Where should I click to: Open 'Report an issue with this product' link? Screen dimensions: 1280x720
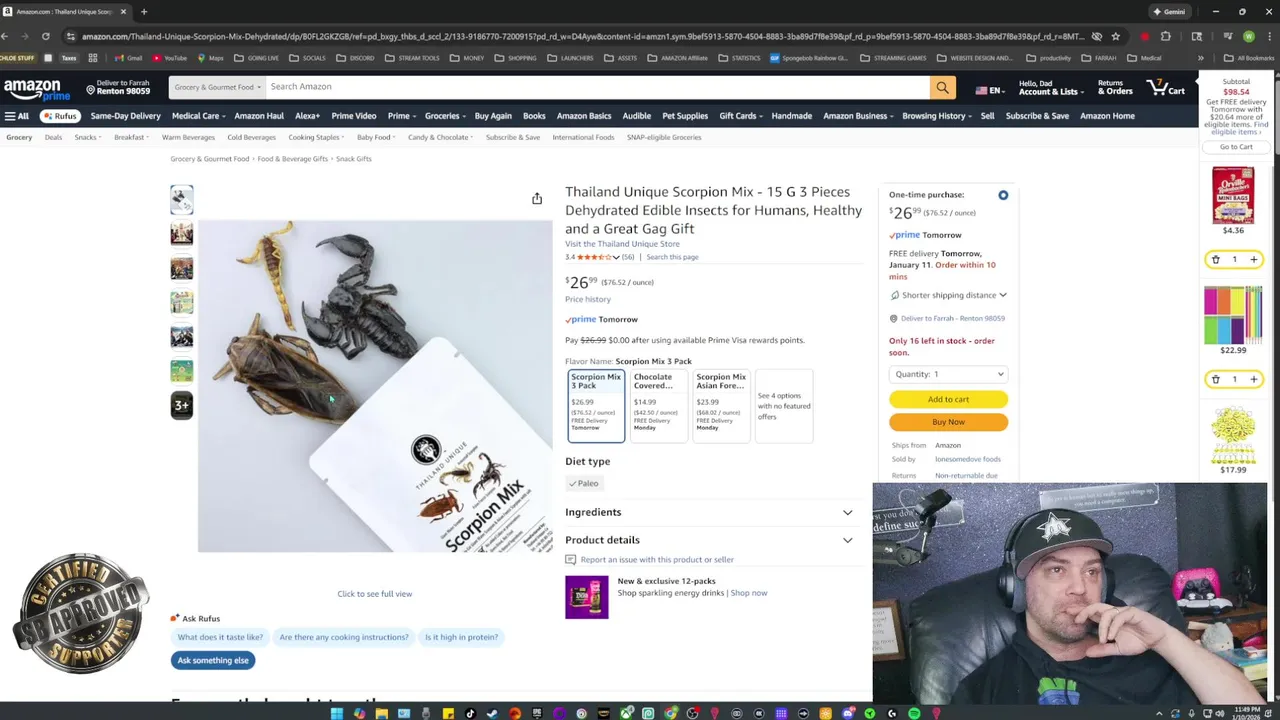pyautogui.click(x=657, y=560)
